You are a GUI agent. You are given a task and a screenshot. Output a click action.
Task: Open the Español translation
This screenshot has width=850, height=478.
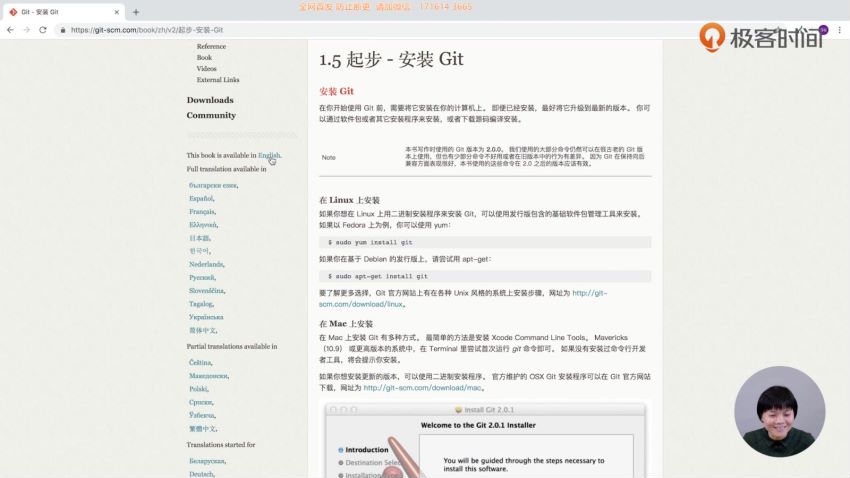point(201,199)
